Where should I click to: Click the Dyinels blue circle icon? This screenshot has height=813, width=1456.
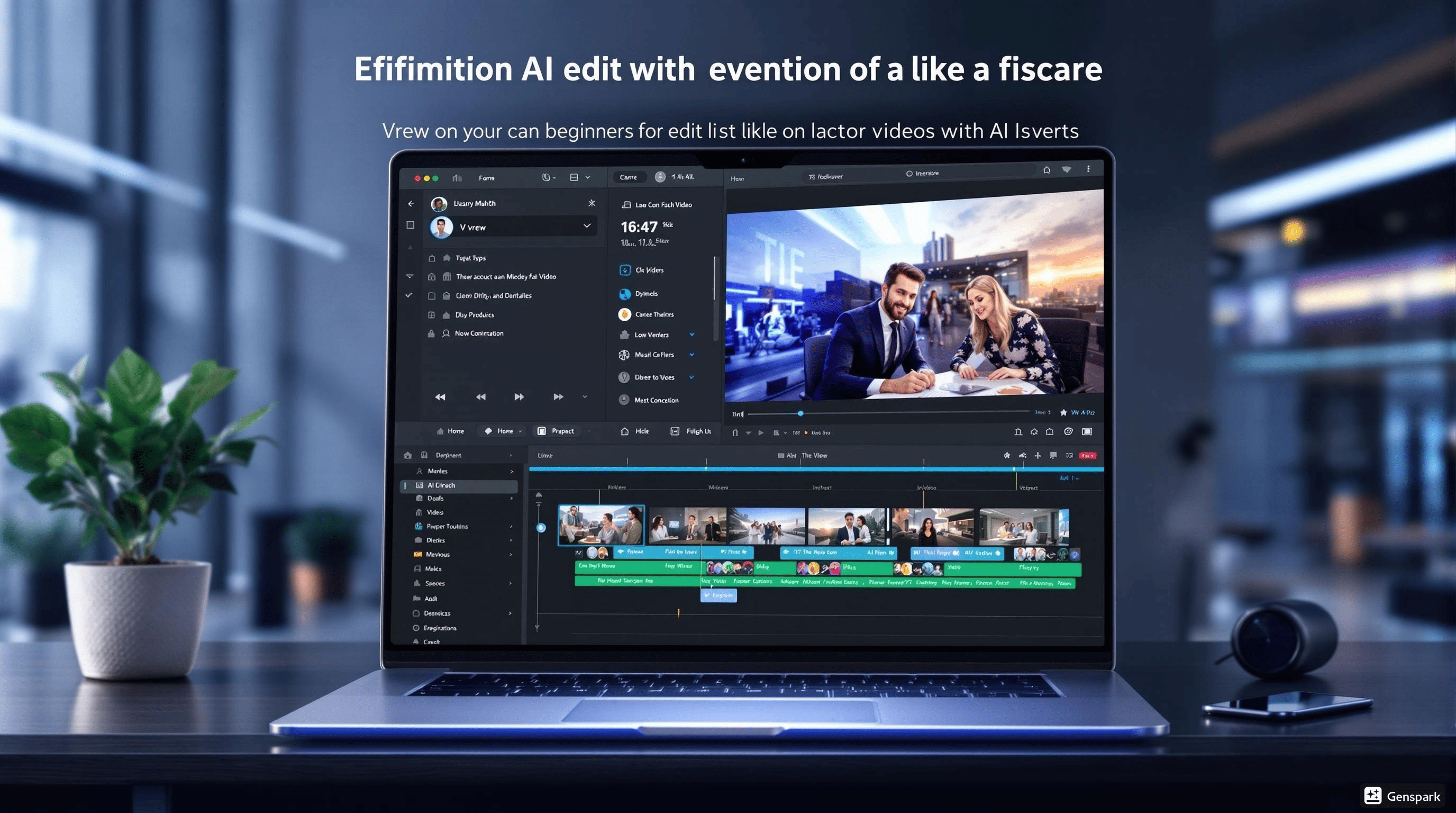pos(624,294)
